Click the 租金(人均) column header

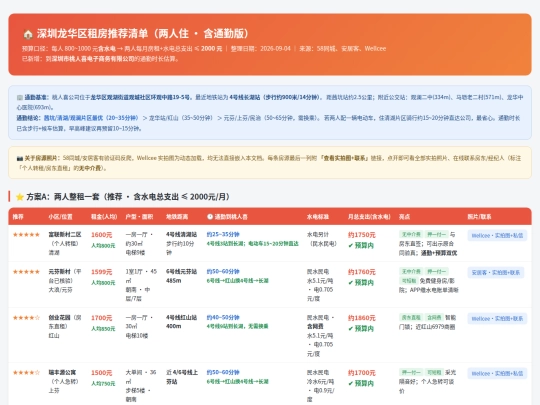coord(104,217)
